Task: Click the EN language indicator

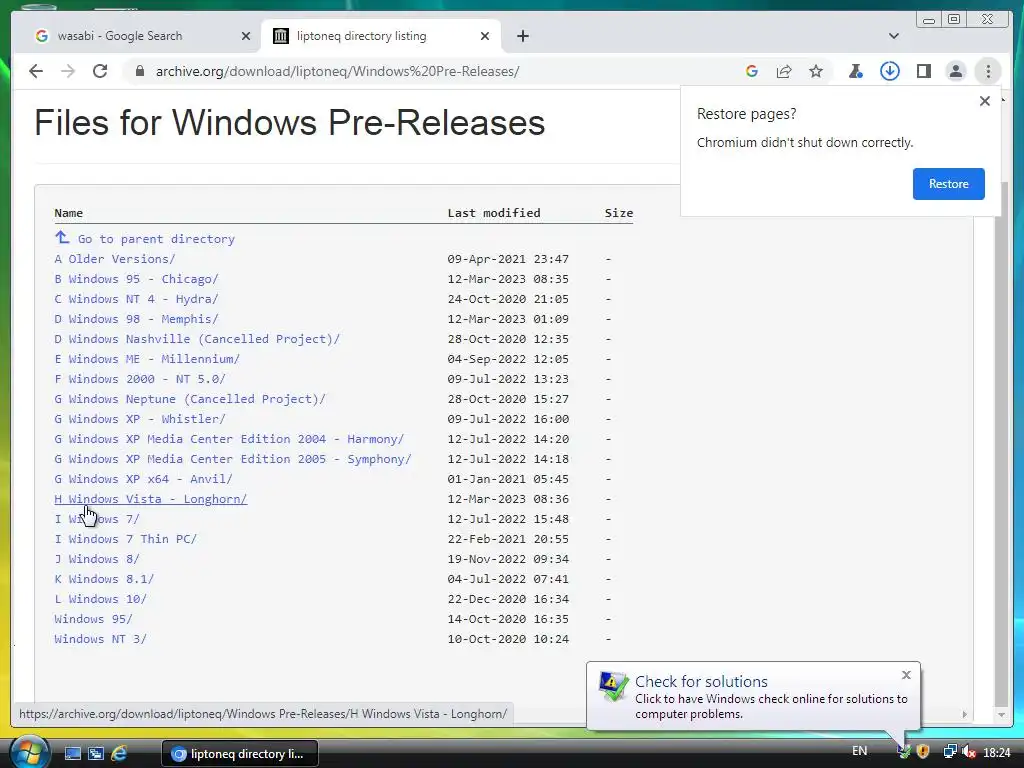Action: 859,751
